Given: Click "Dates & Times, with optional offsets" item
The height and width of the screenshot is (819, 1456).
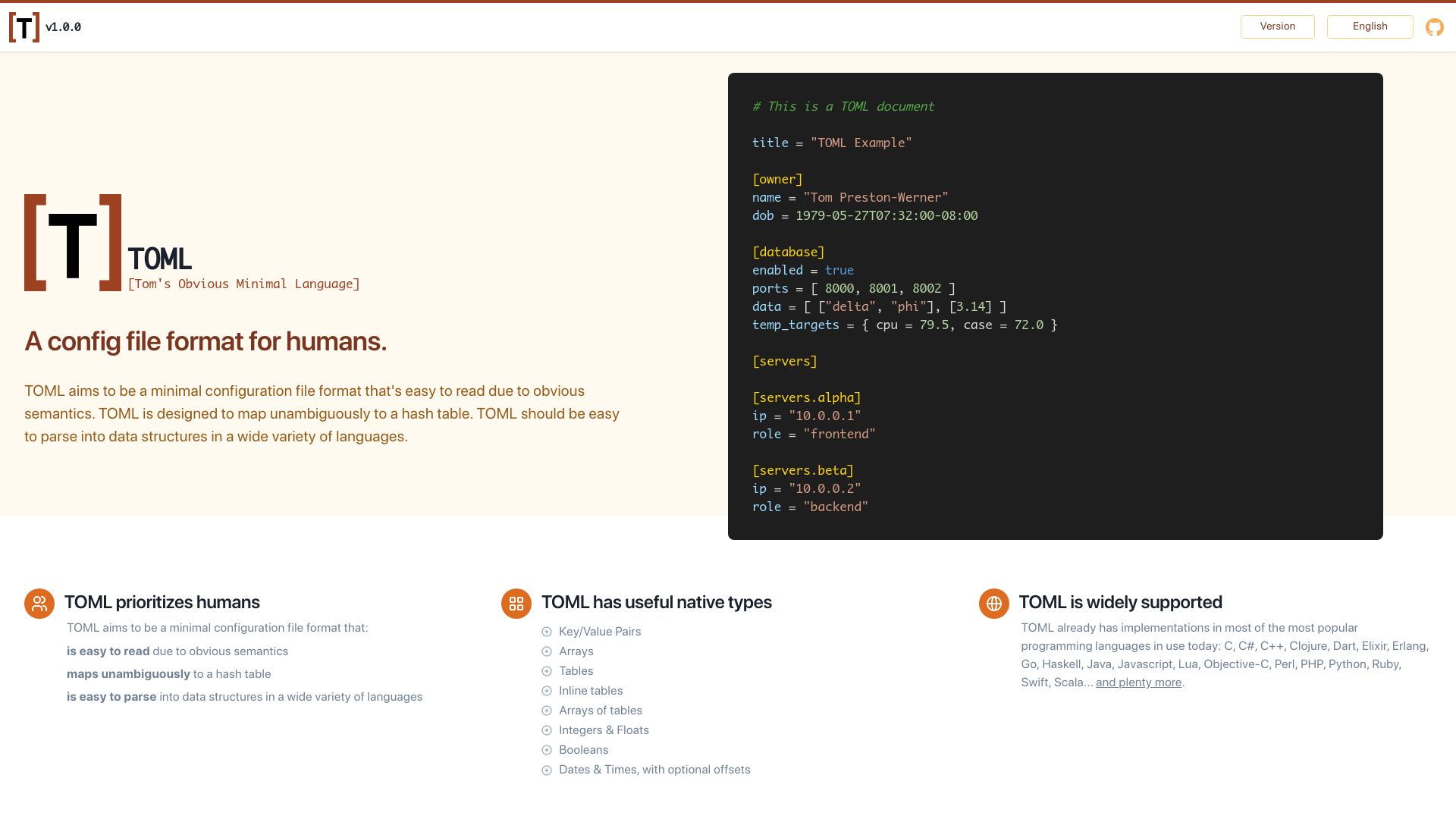Looking at the screenshot, I should (x=654, y=770).
